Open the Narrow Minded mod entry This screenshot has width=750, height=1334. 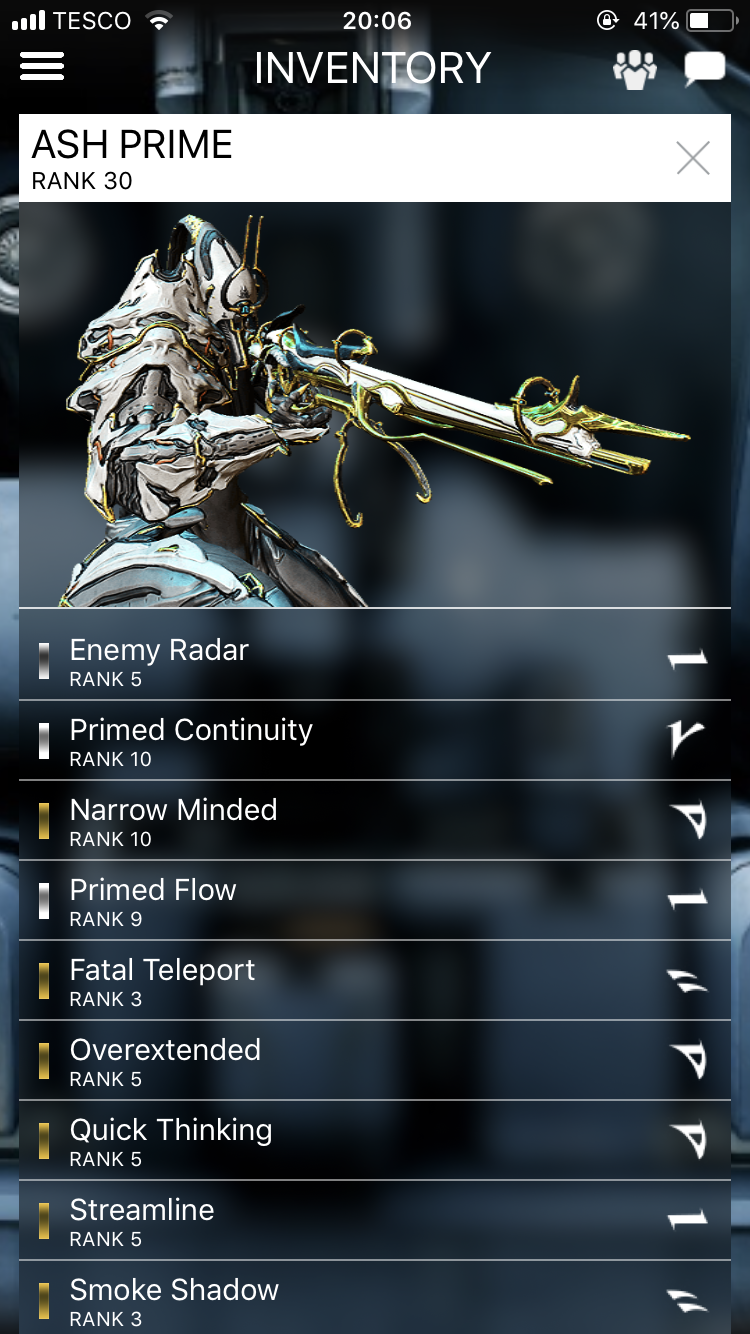click(375, 820)
